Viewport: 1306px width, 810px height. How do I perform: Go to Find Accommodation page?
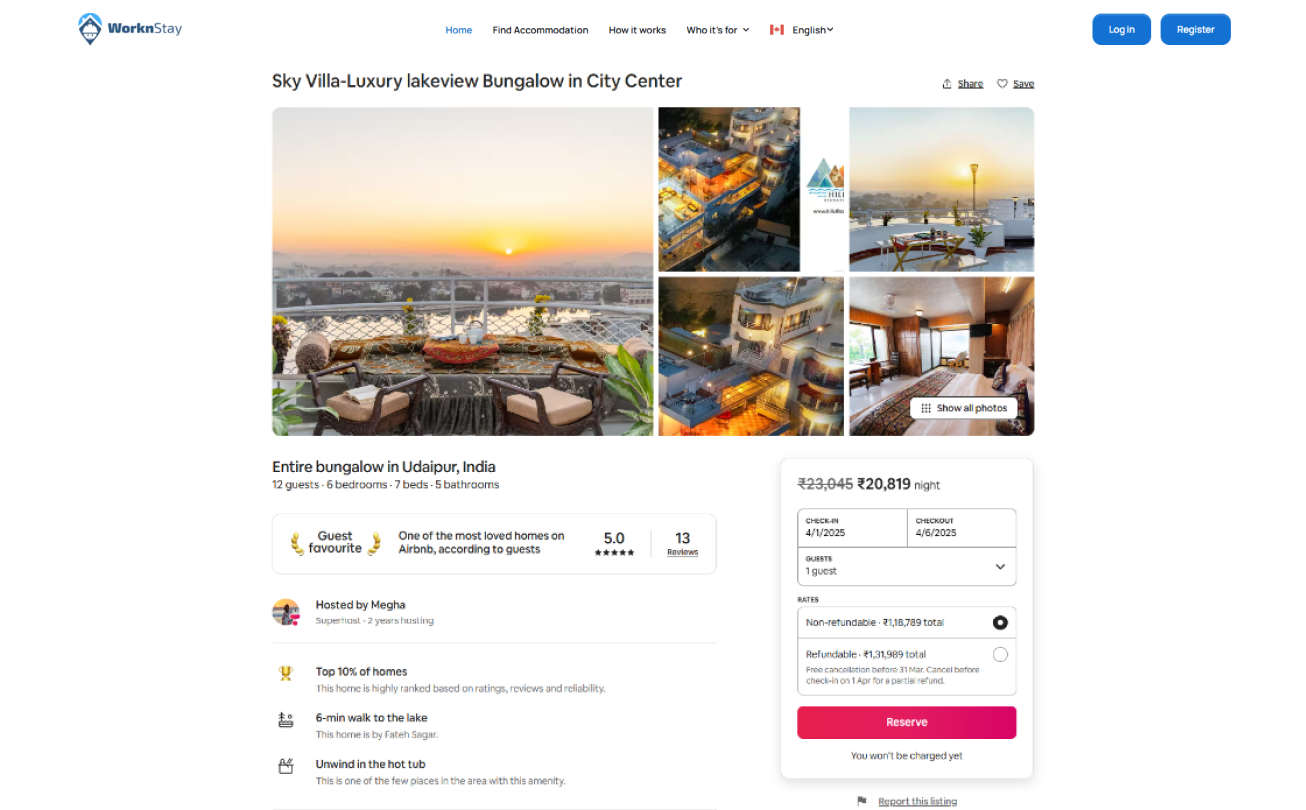coord(540,30)
